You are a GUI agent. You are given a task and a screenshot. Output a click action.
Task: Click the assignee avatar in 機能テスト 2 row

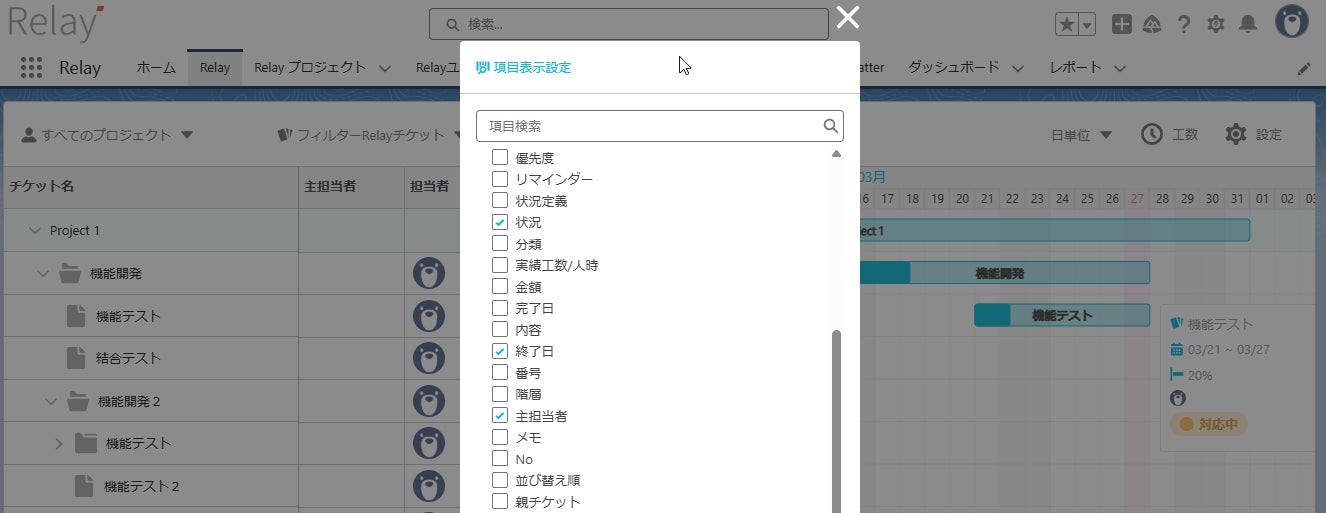[x=429, y=486]
